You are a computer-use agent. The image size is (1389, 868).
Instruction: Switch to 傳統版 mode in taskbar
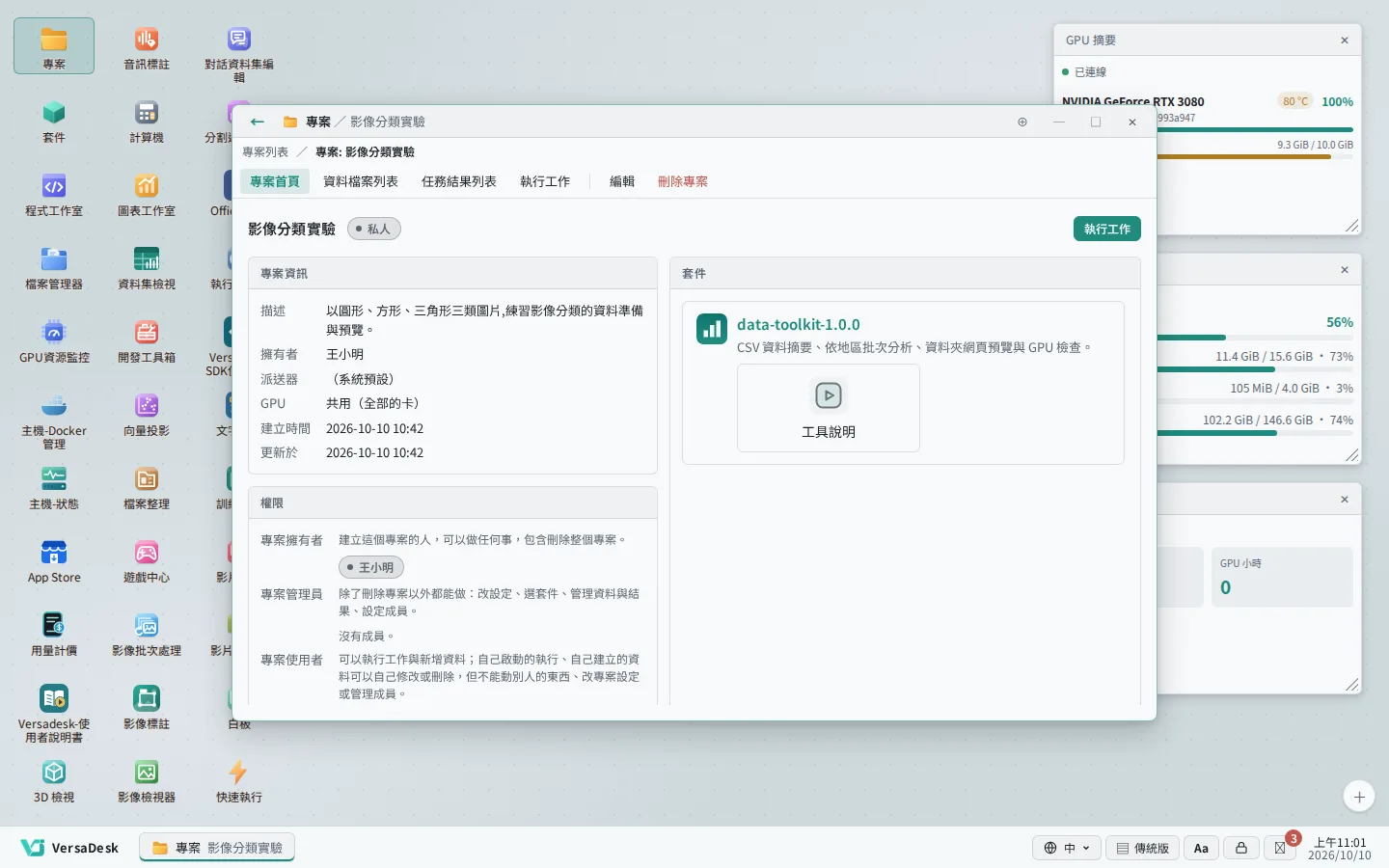pos(1142,848)
